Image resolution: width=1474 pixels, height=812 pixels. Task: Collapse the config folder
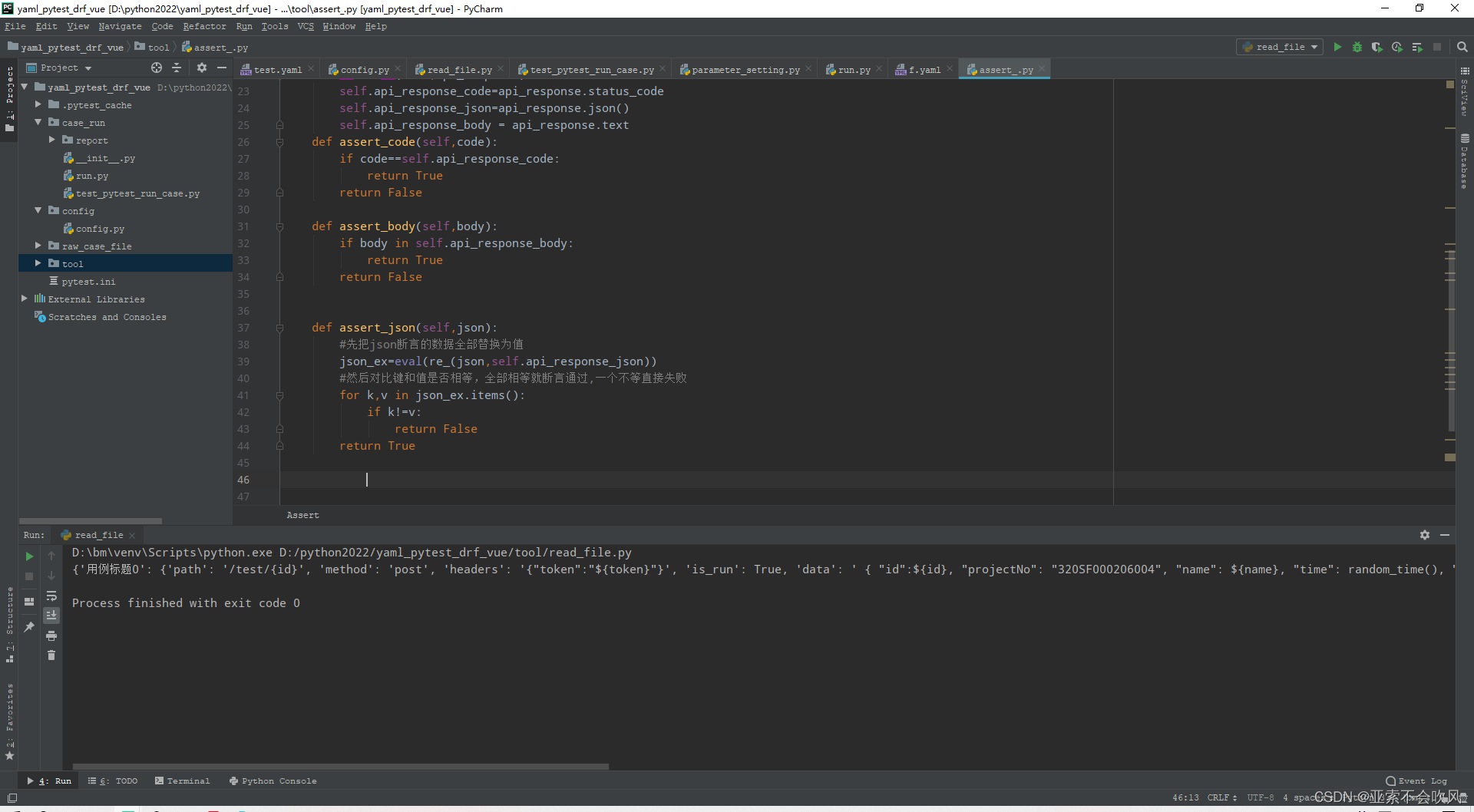(38, 210)
